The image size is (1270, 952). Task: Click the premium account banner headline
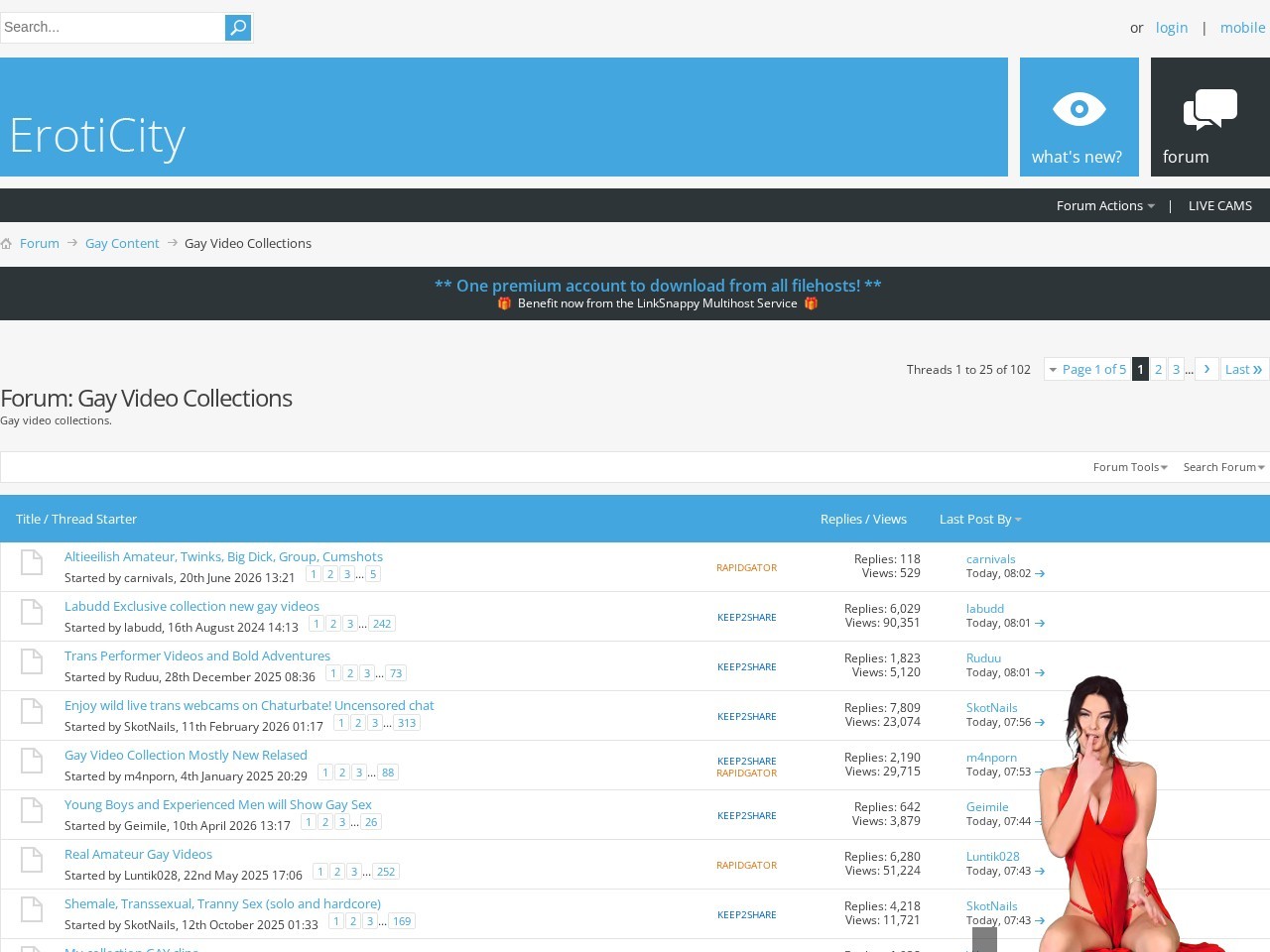(x=658, y=286)
